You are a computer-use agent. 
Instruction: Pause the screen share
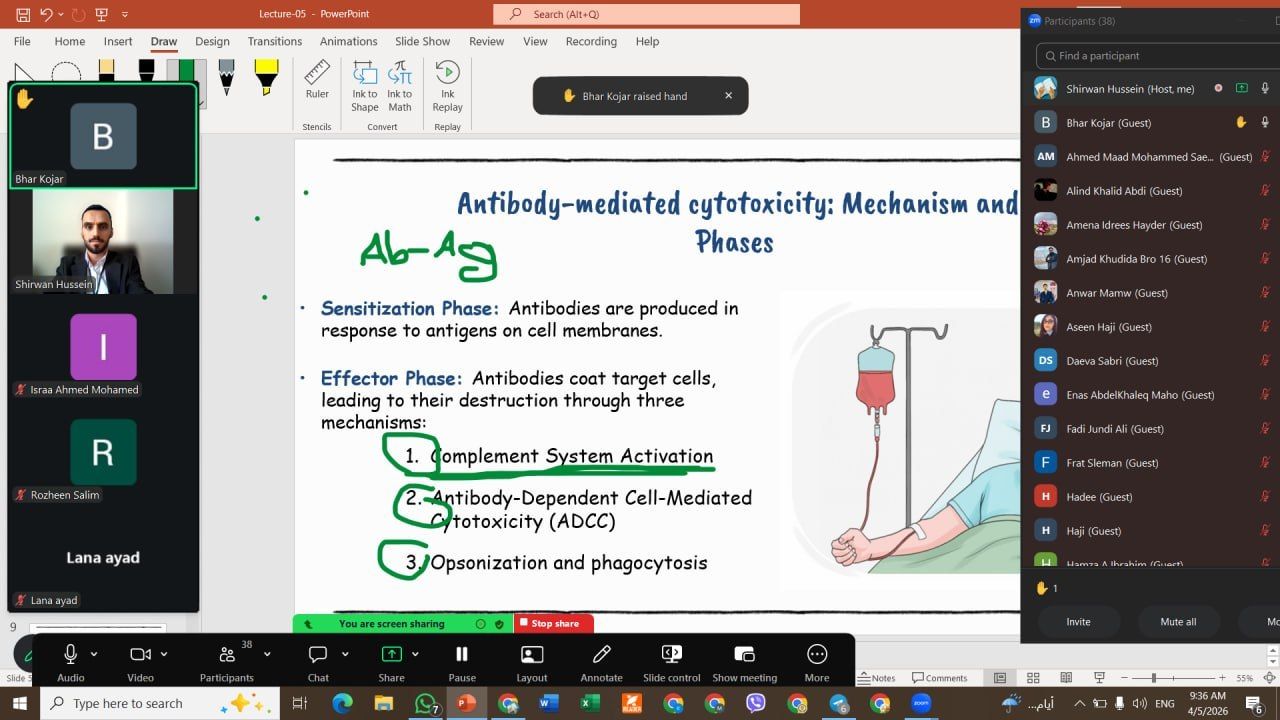click(462, 661)
